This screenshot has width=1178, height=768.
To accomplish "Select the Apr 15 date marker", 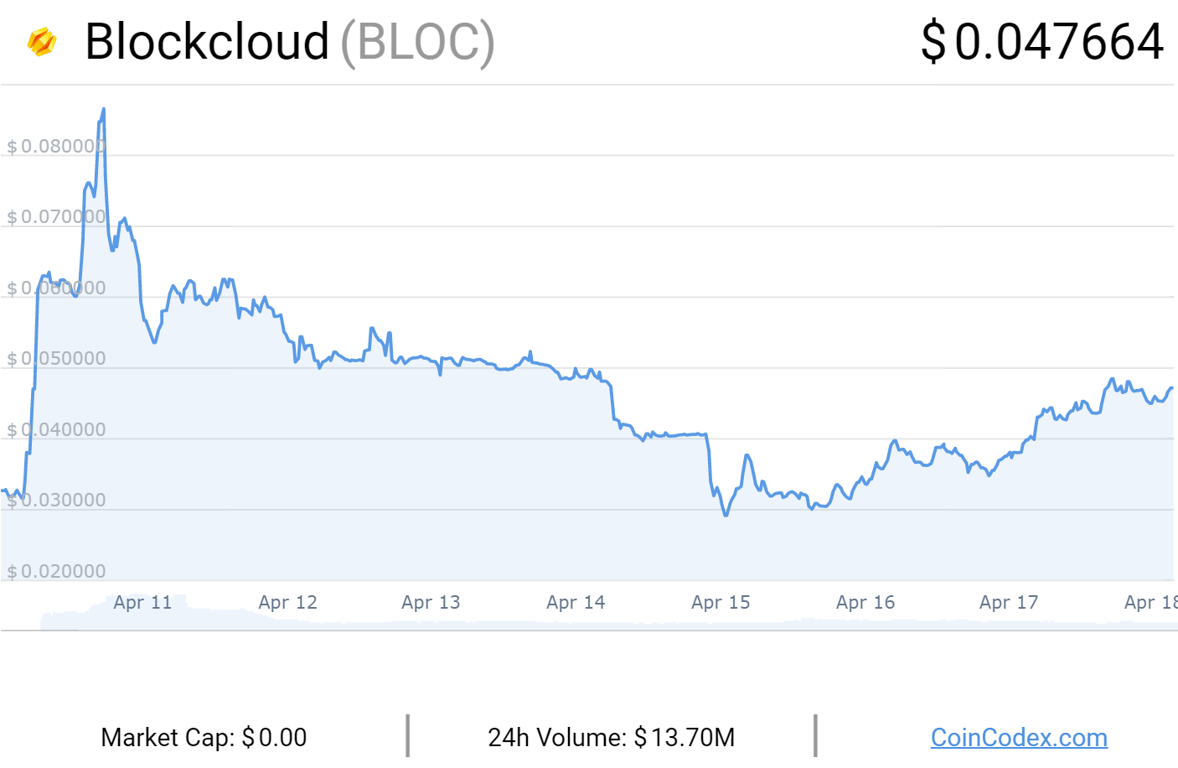I will coord(720,602).
